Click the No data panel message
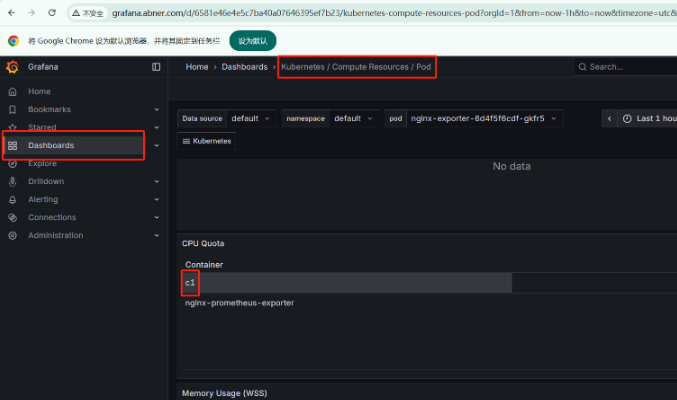Image resolution: width=677 pixels, height=400 pixels. 512,166
